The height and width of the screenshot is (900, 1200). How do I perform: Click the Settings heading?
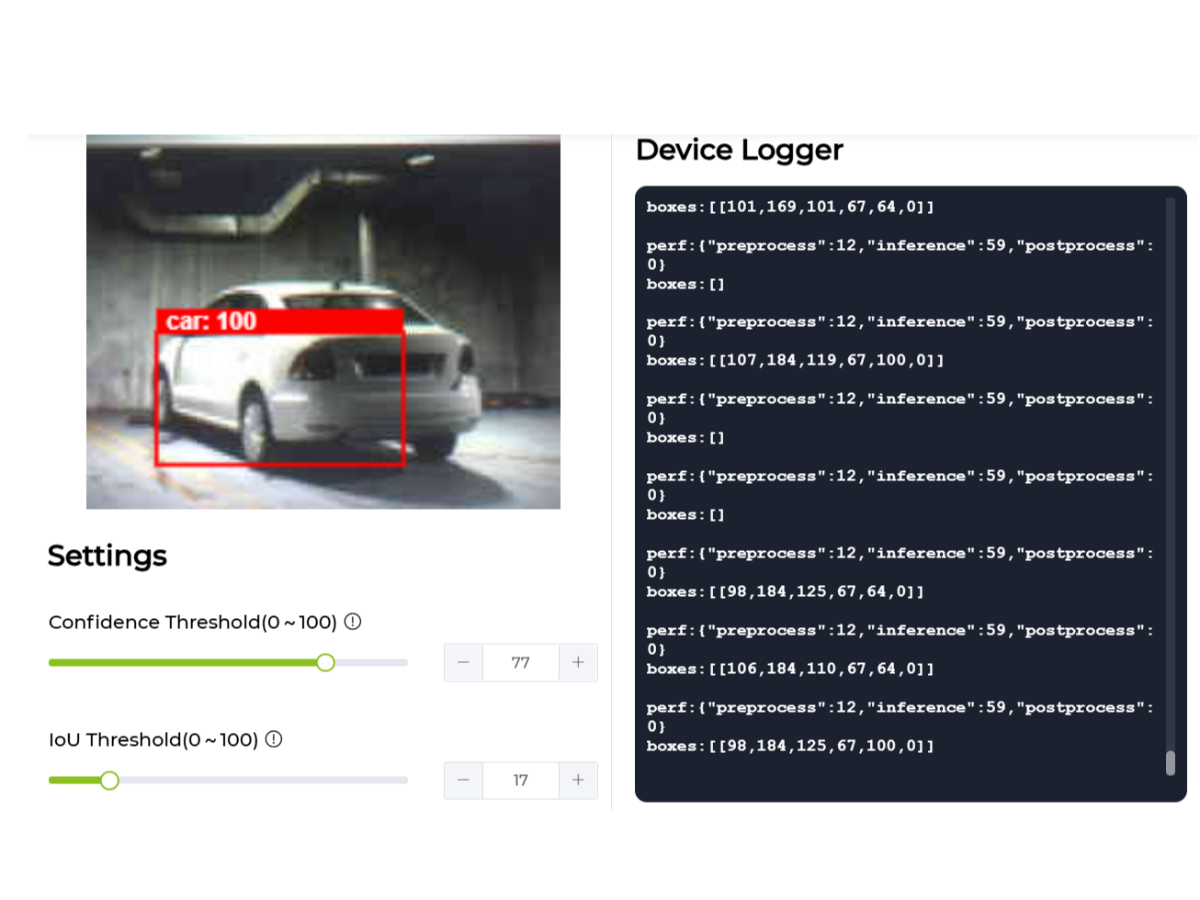tap(107, 556)
